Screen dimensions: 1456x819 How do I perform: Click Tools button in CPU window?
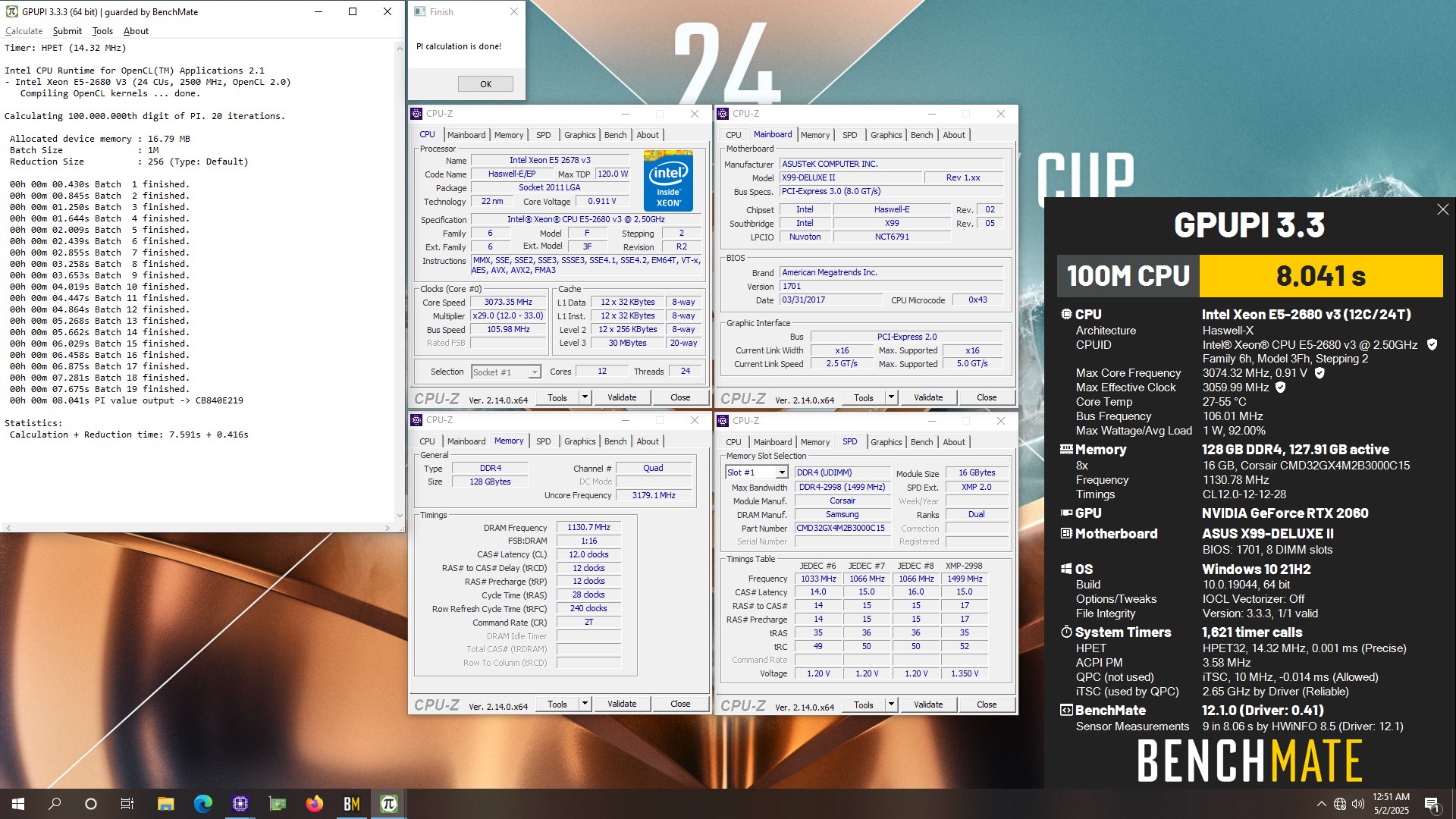(x=557, y=397)
